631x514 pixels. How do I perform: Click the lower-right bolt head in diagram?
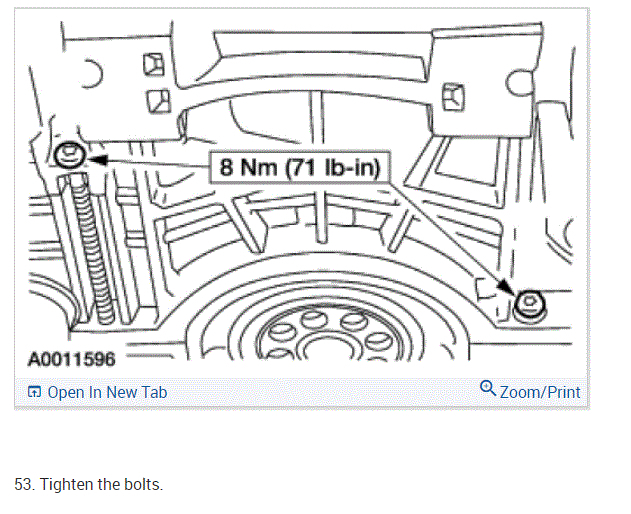coord(530,304)
